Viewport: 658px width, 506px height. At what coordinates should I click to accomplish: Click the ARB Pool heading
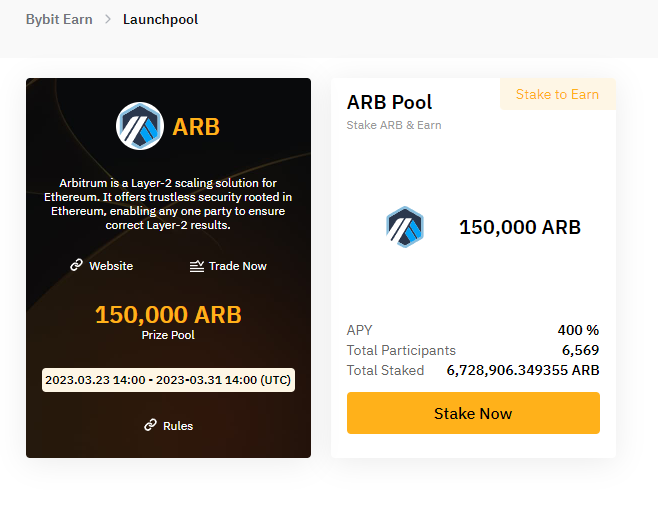389,102
